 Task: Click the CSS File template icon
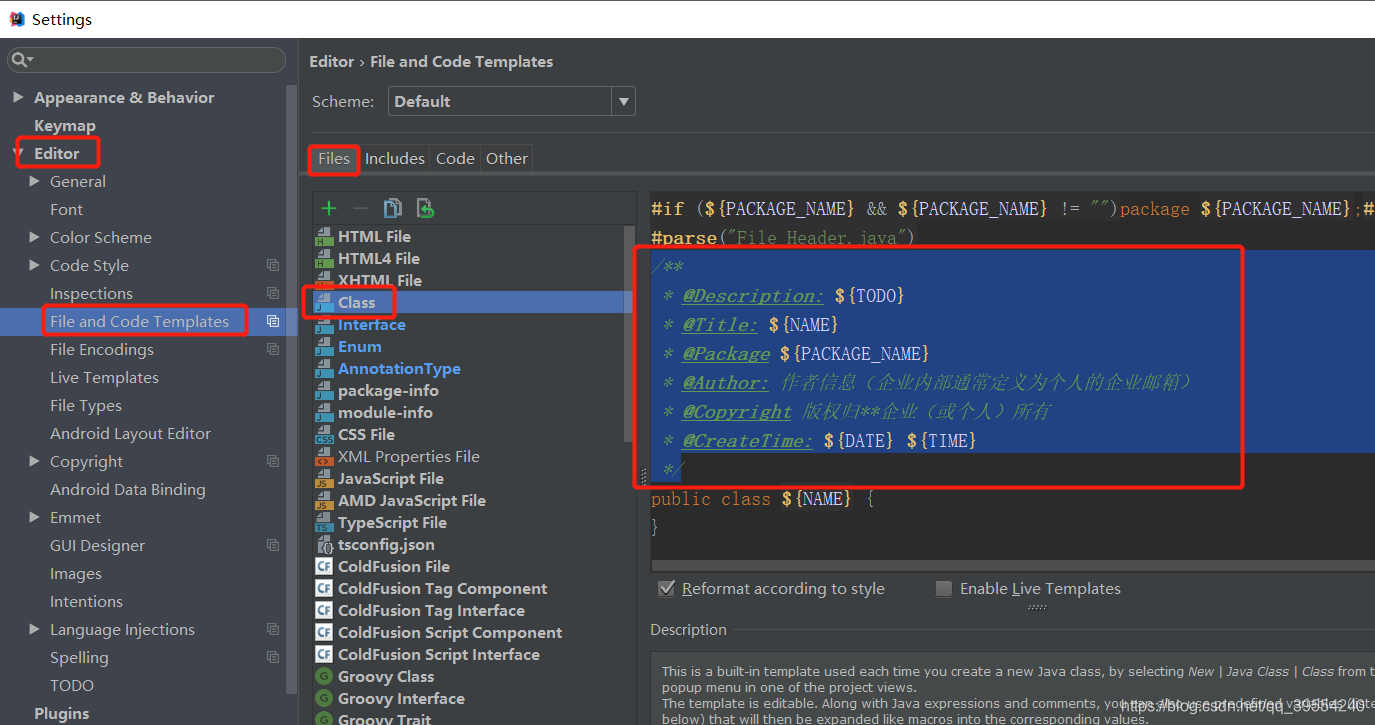[x=324, y=435]
